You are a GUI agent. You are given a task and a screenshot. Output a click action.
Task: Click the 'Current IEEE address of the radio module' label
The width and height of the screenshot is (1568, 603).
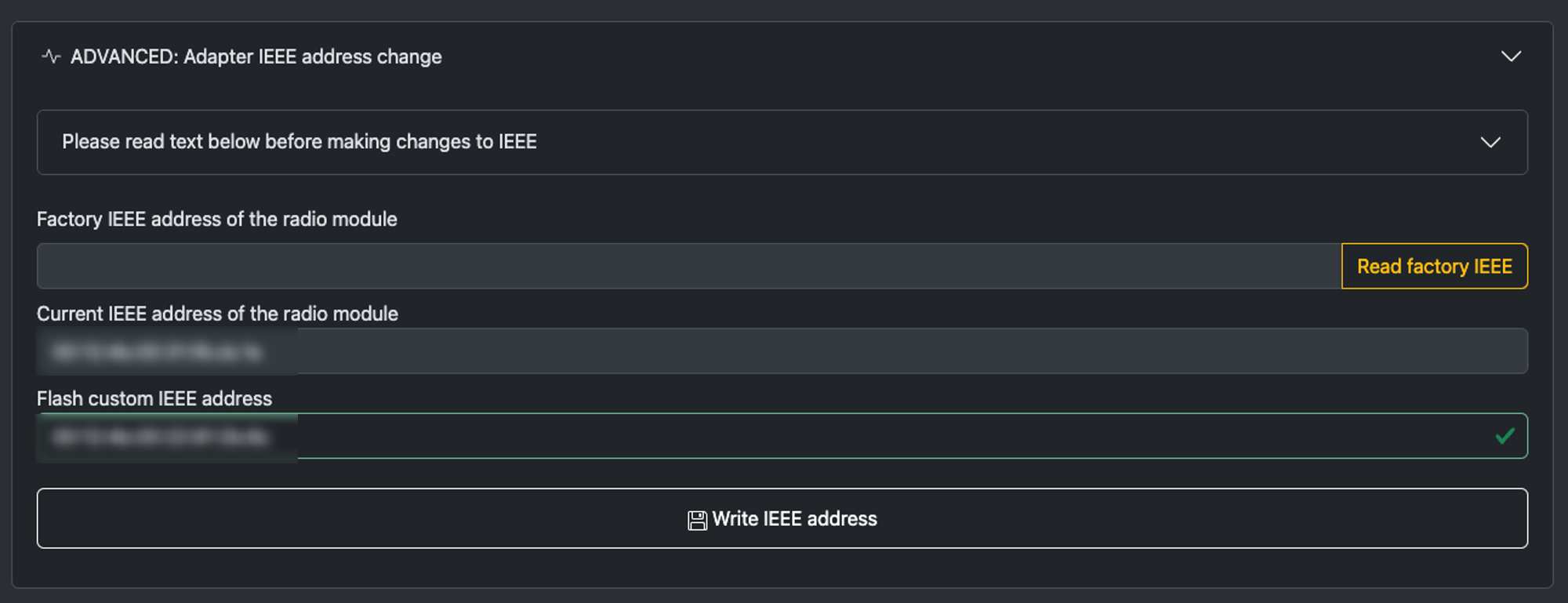217,314
